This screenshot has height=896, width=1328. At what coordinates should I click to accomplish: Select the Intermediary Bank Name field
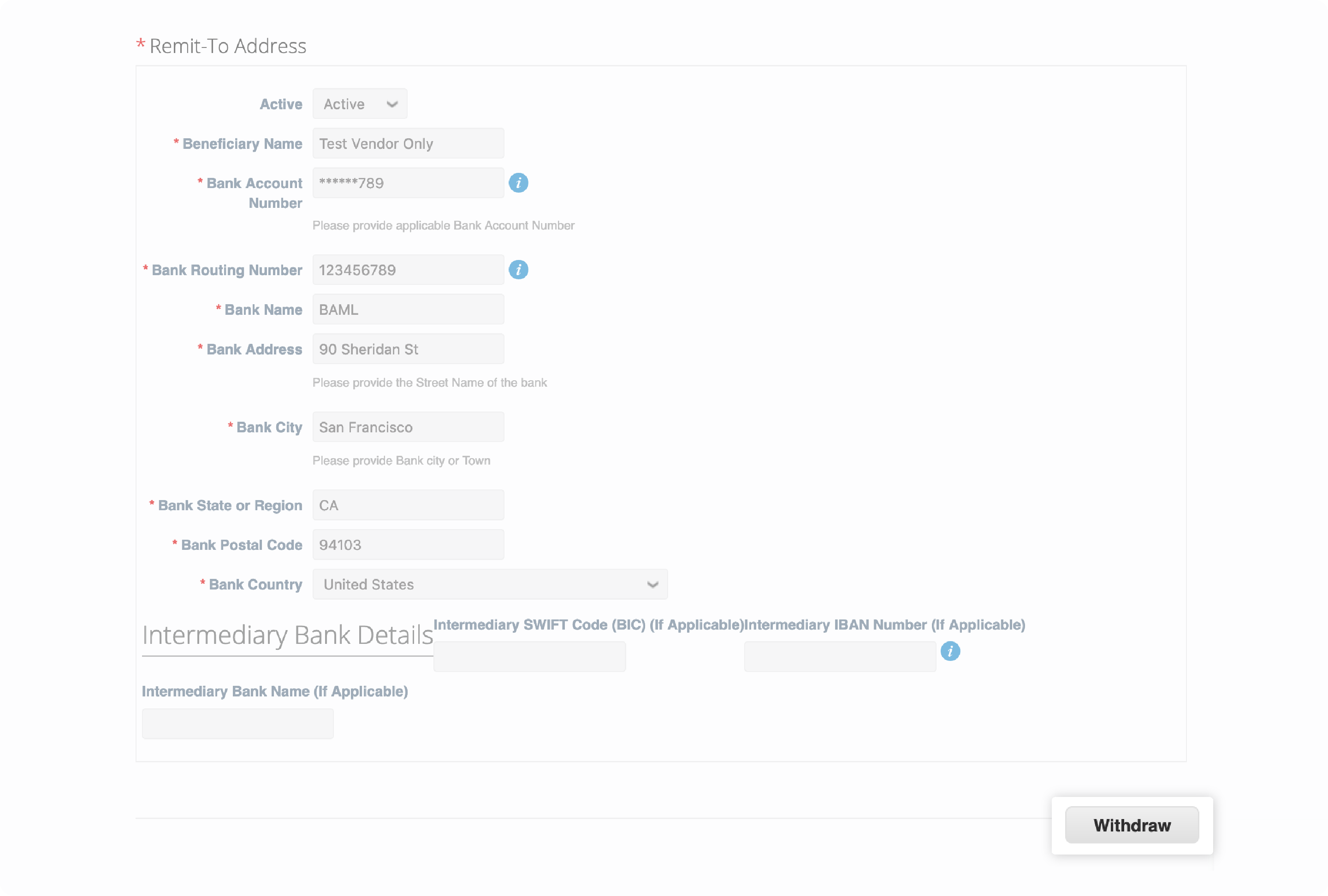pos(237,723)
